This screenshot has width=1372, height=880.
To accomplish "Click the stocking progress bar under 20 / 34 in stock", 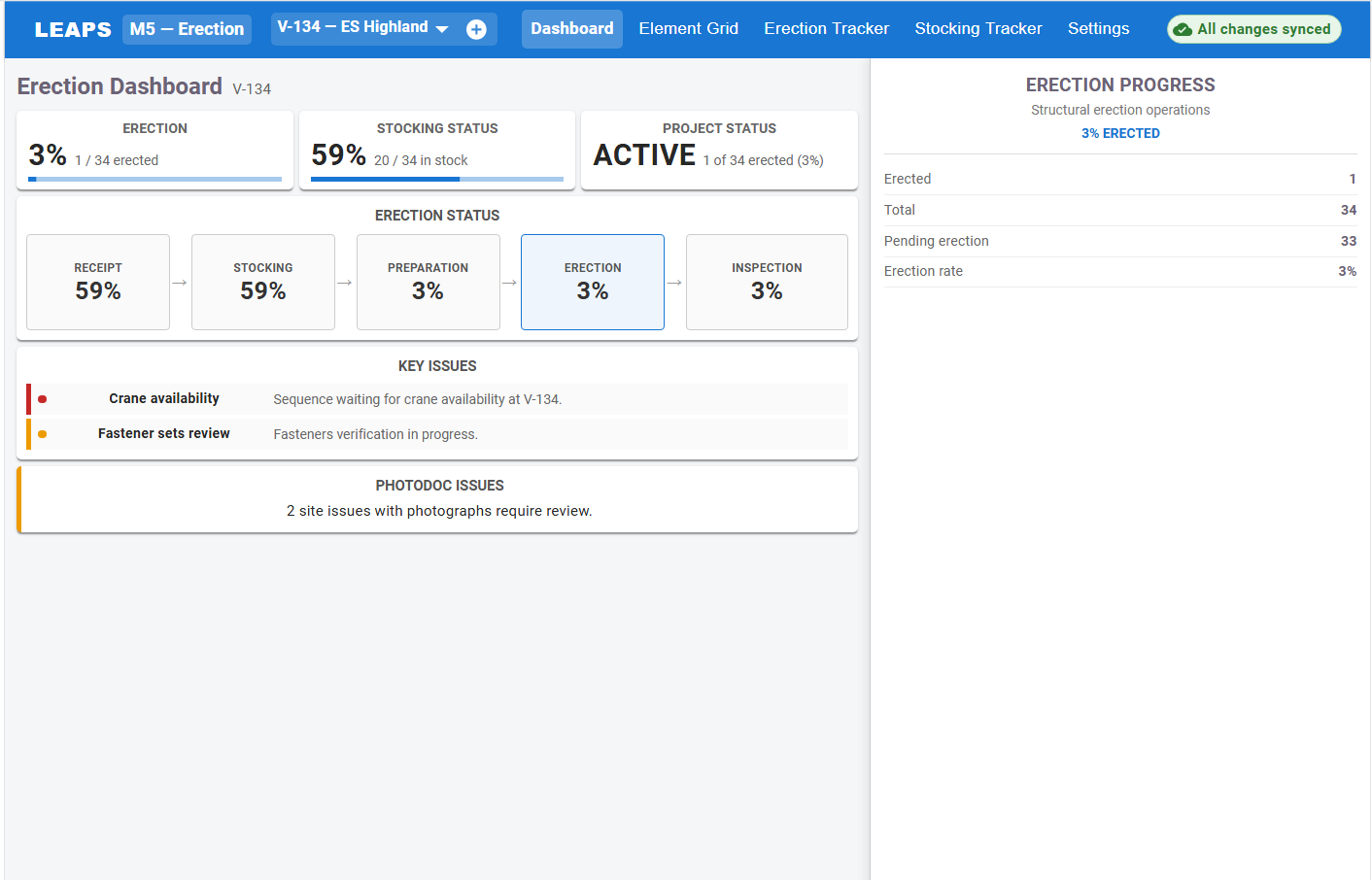I will pyautogui.click(x=437, y=180).
